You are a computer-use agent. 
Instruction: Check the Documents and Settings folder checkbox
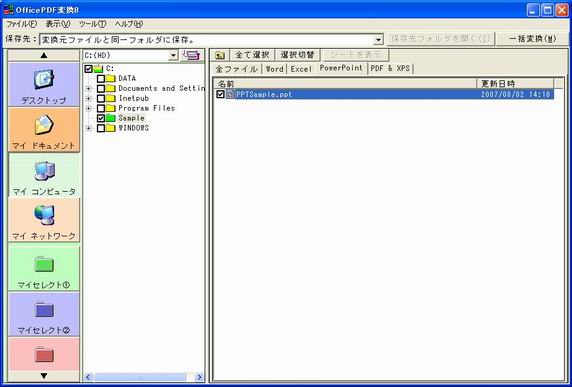101,88
